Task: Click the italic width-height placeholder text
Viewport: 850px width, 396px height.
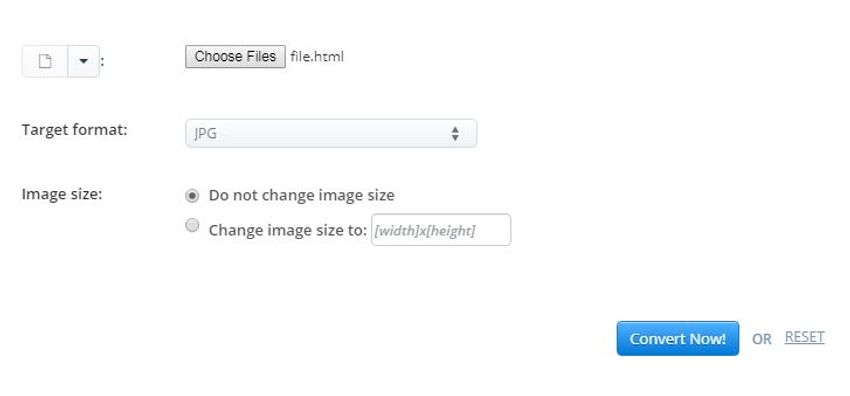Action: tap(424, 231)
